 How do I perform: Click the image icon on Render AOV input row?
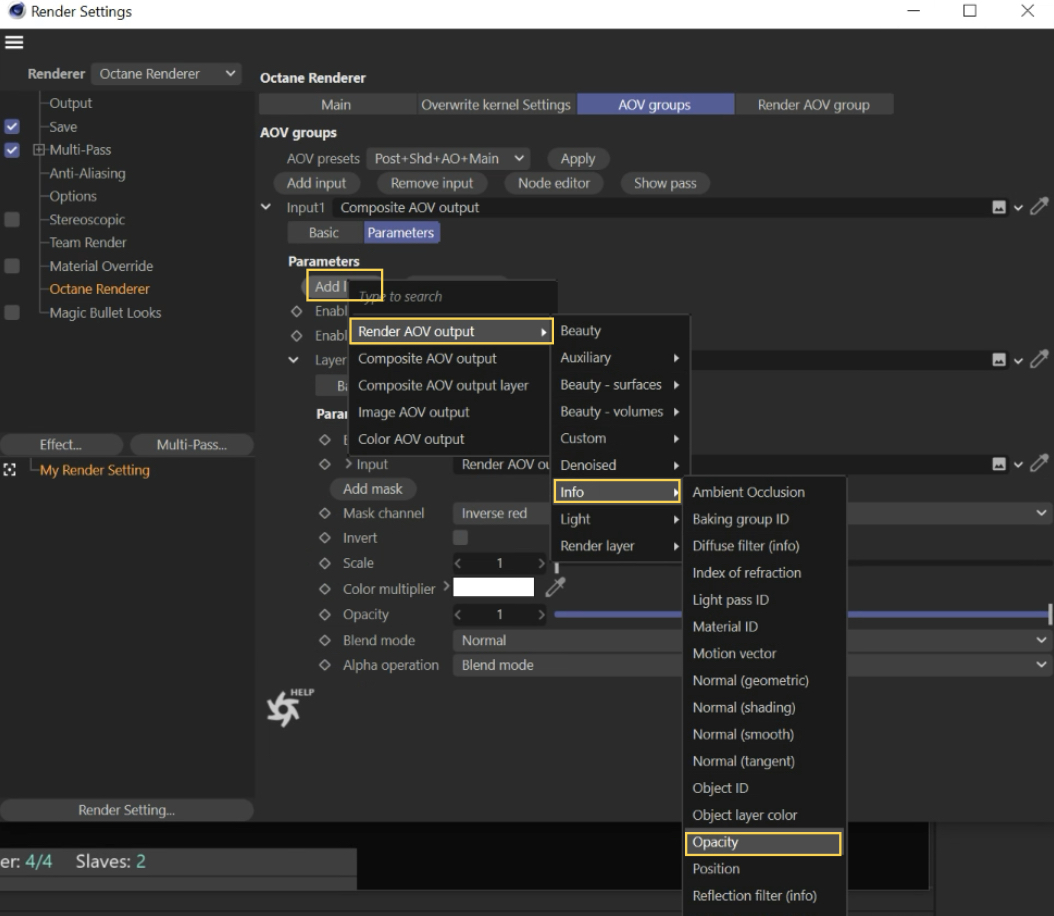coord(999,464)
